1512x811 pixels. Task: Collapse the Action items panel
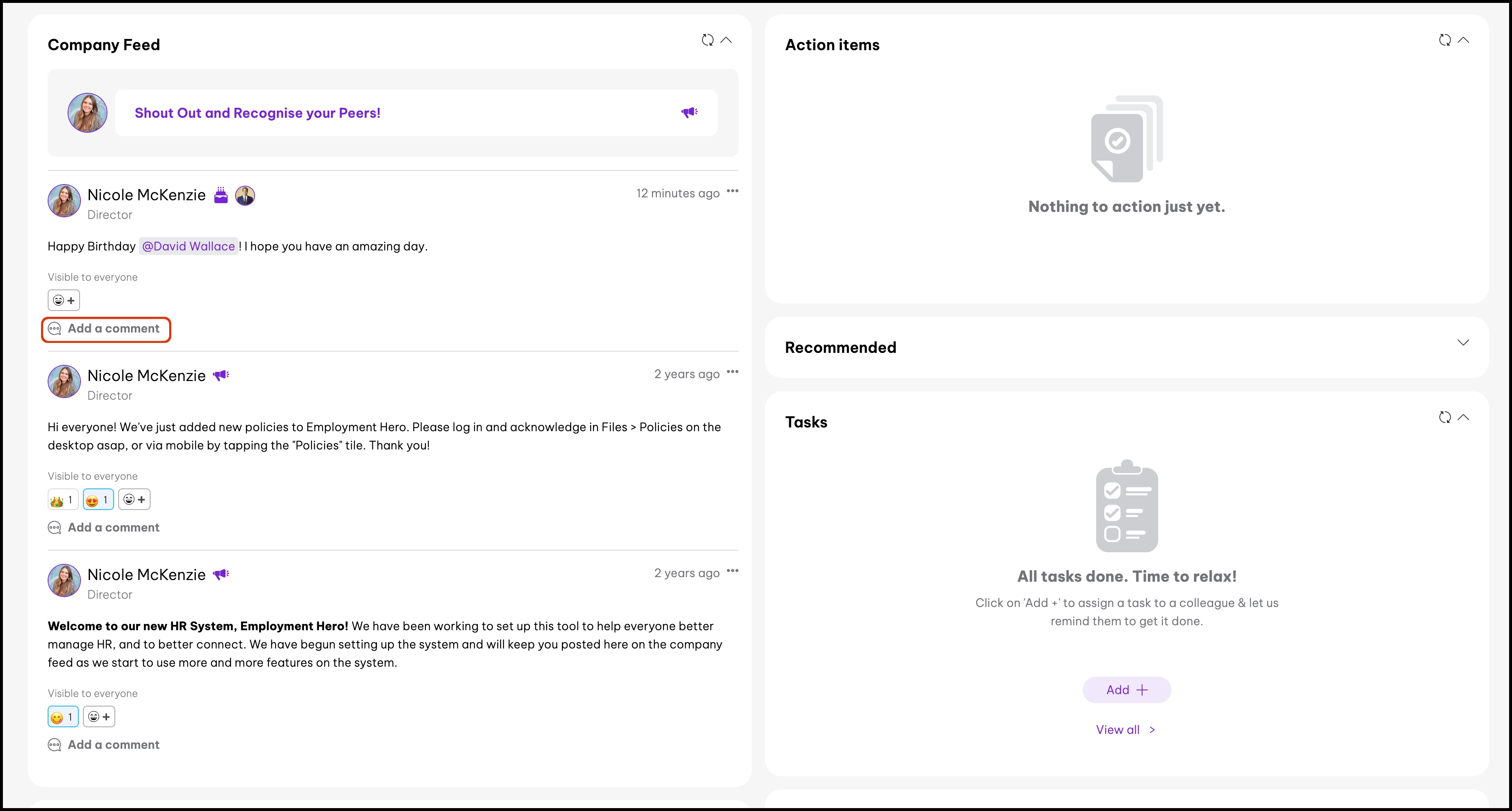pyautogui.click(x=1463, y=40)
